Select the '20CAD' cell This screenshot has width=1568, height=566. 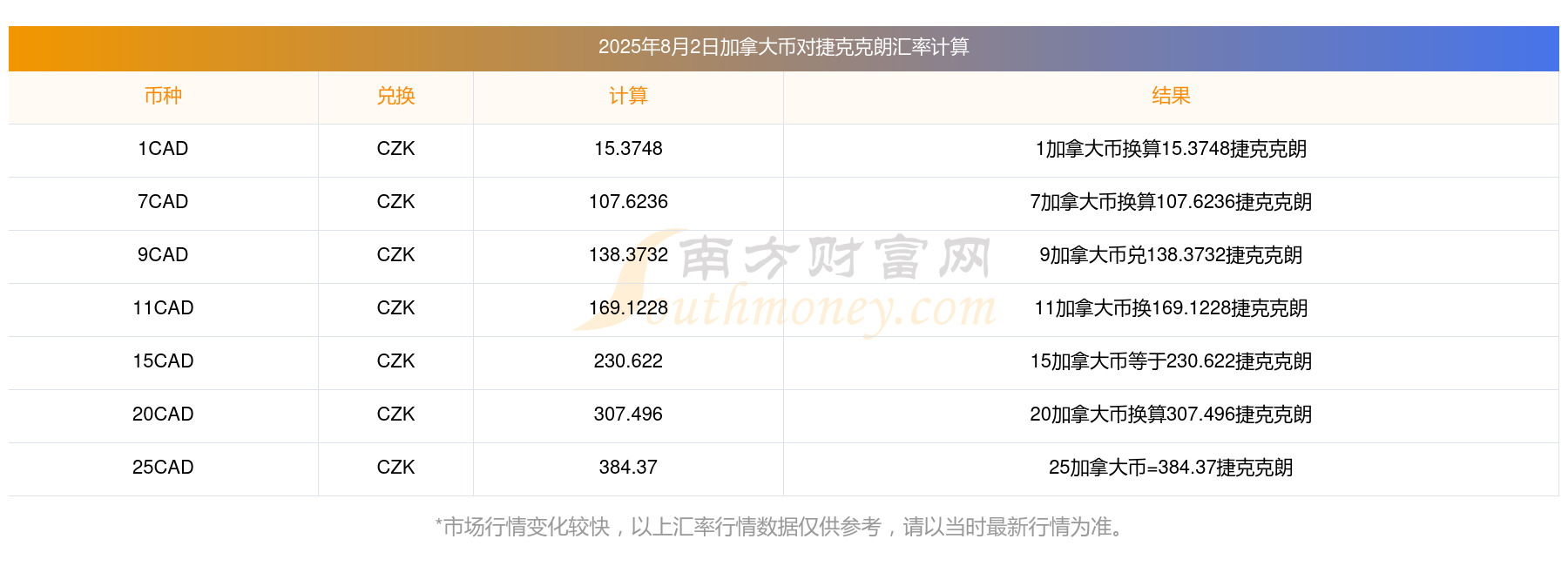[163, 414]
